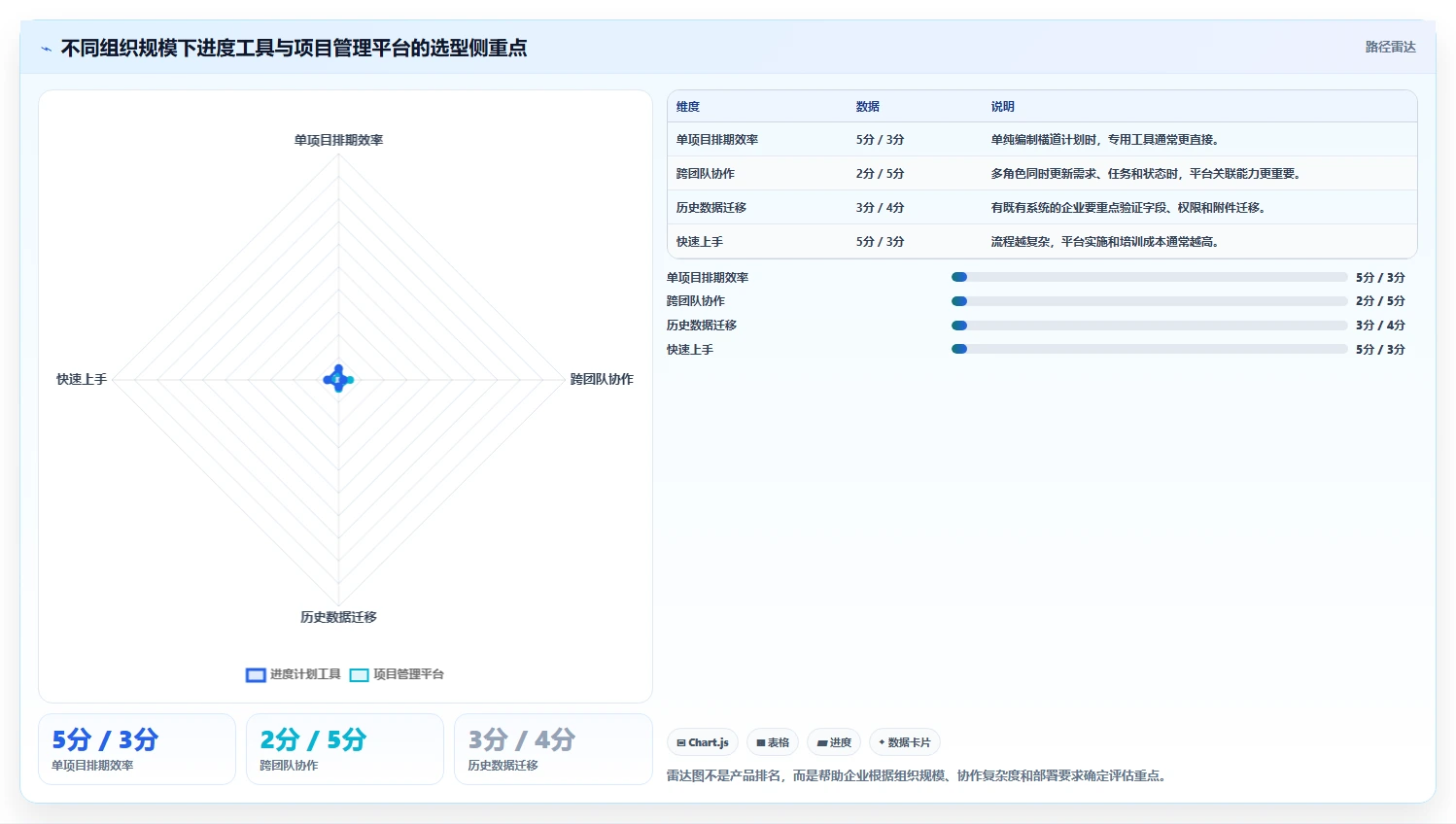Click the 跨团队协作 radar axis label

pos(602,379)
